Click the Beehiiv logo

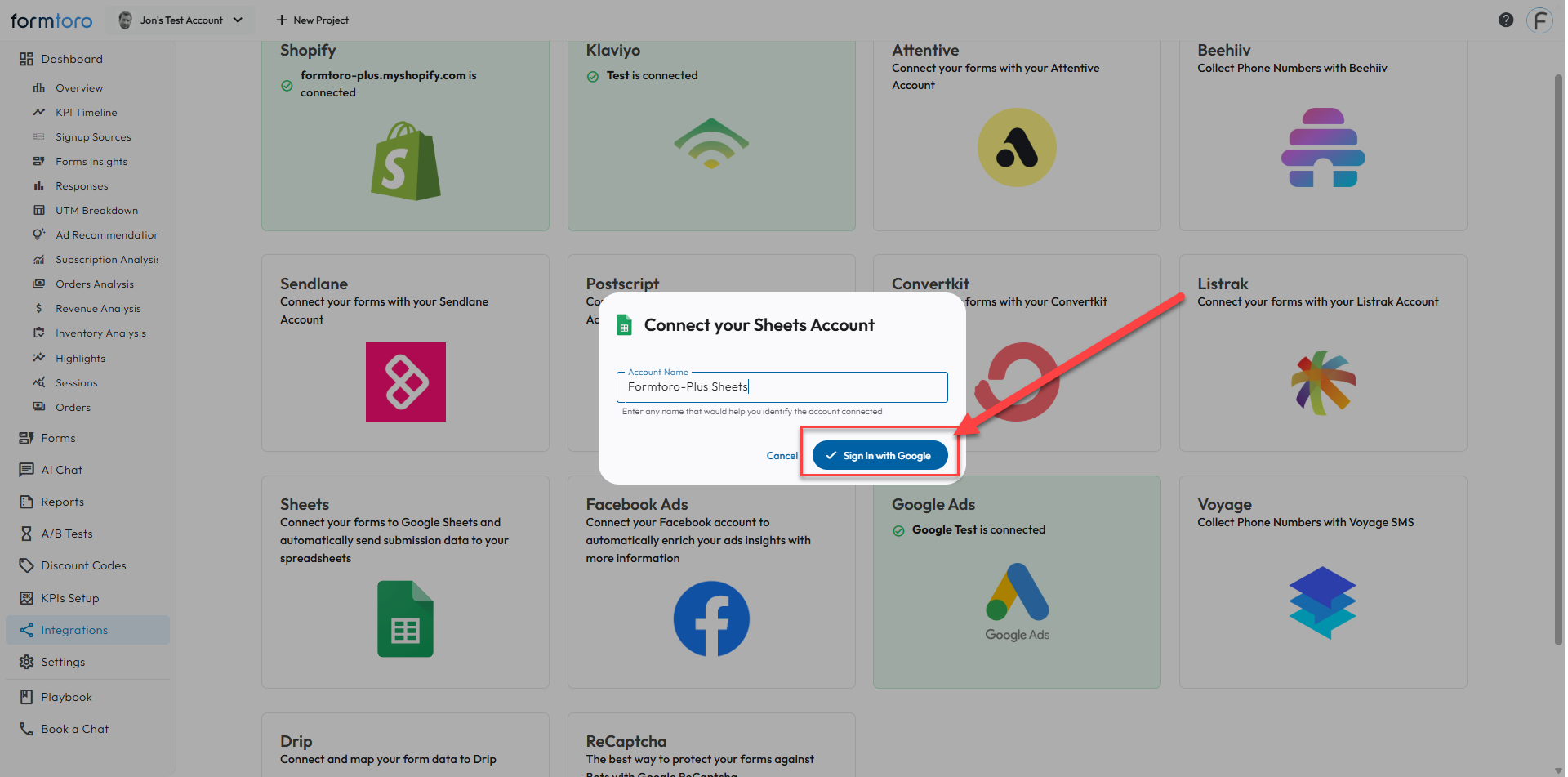tap(1323, 148)
